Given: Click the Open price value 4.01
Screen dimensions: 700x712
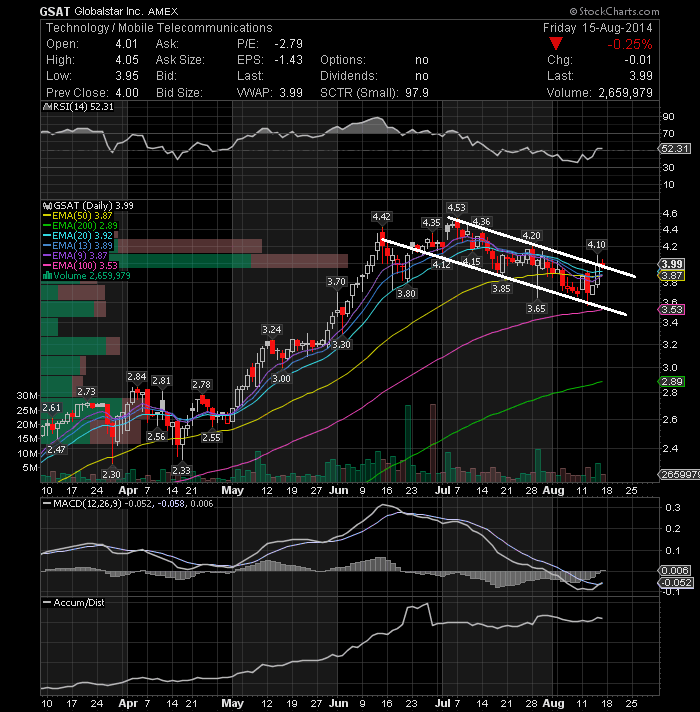Looking at the screenshot, I should pos(126,44).
